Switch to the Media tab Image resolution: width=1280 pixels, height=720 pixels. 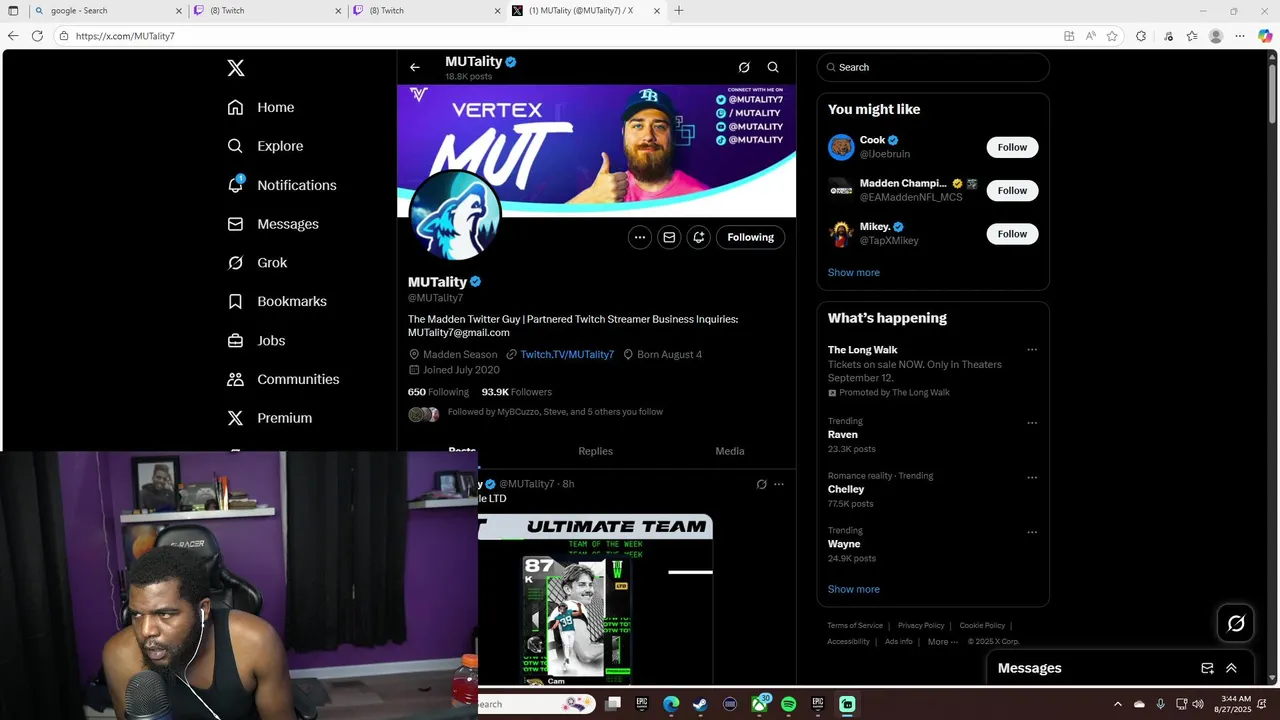point(729,451)
